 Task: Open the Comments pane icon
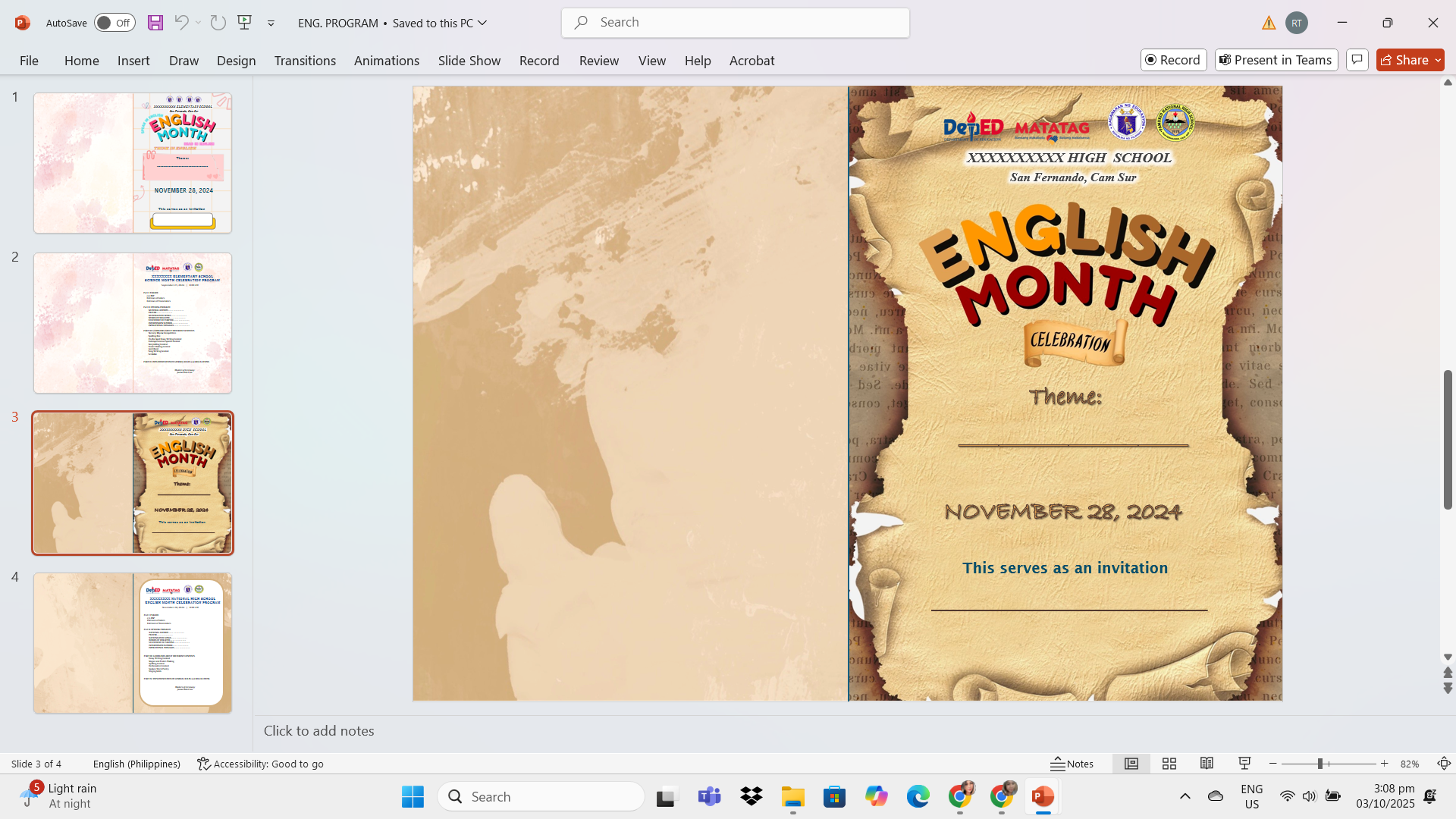coord(1357,60)
